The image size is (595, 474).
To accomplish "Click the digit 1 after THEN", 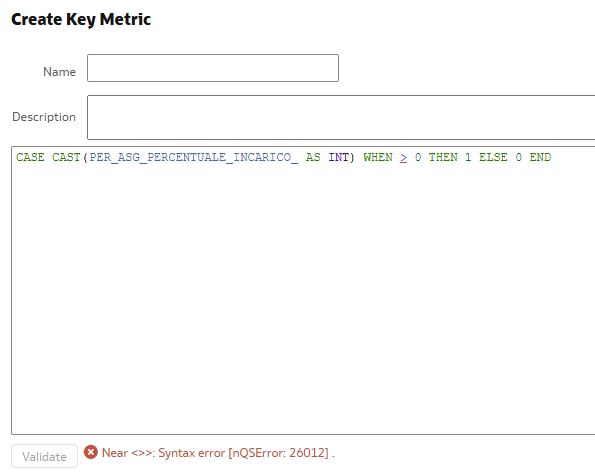I will coord(468,157).
